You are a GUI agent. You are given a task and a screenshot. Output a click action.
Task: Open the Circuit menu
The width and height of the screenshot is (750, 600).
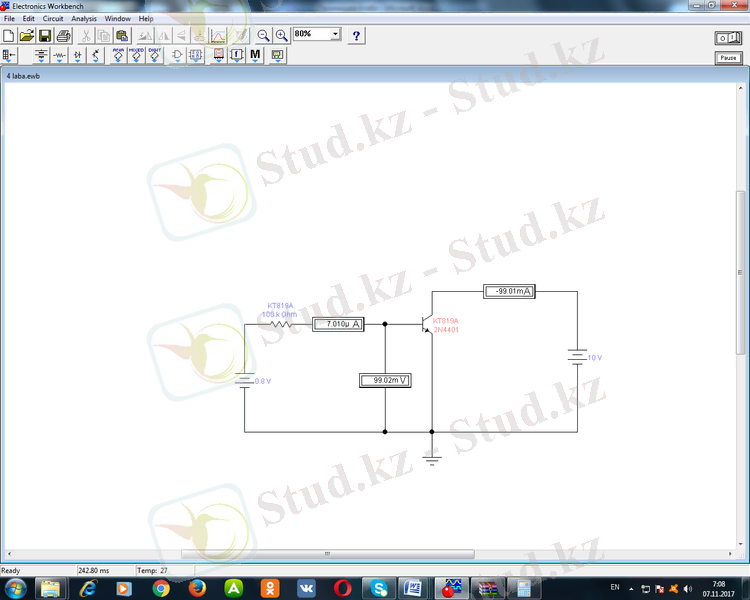pos(53,19)
